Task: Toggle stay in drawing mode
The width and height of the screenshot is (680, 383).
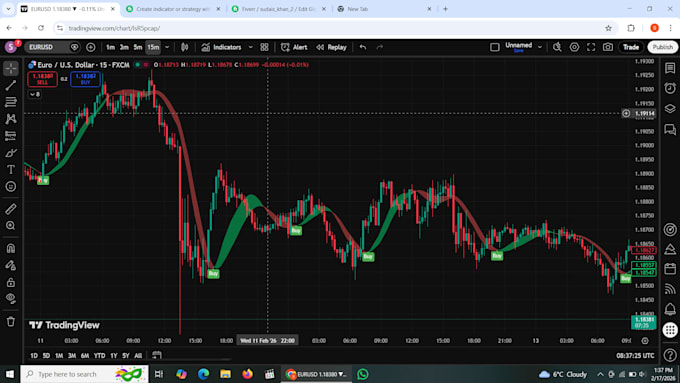Action: point(11,265)
